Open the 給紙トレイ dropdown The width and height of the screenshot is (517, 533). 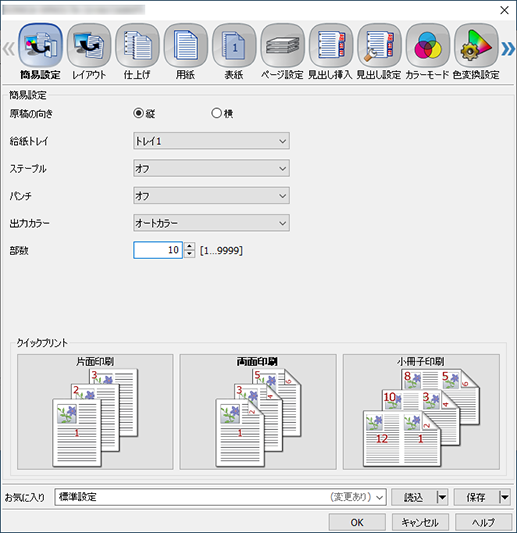click(x=211, y=141)
